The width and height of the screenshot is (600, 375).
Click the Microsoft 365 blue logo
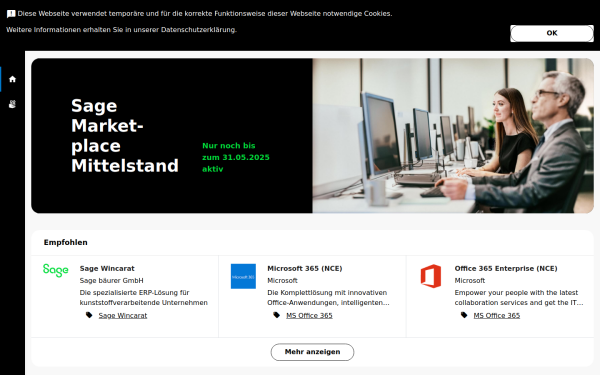tap(243, 276)
